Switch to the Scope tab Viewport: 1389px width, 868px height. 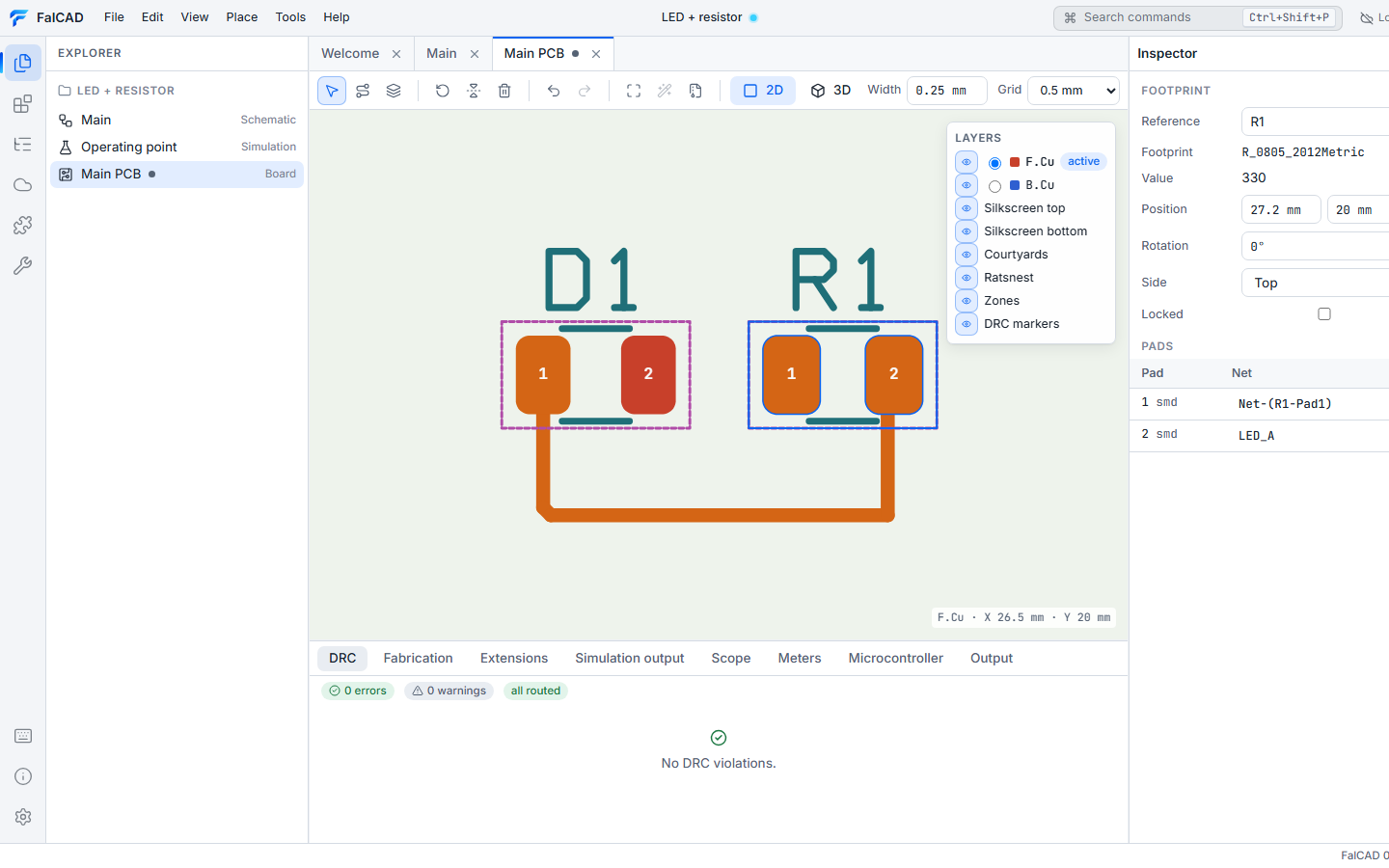pyautogui.click(x=731, y=659)
